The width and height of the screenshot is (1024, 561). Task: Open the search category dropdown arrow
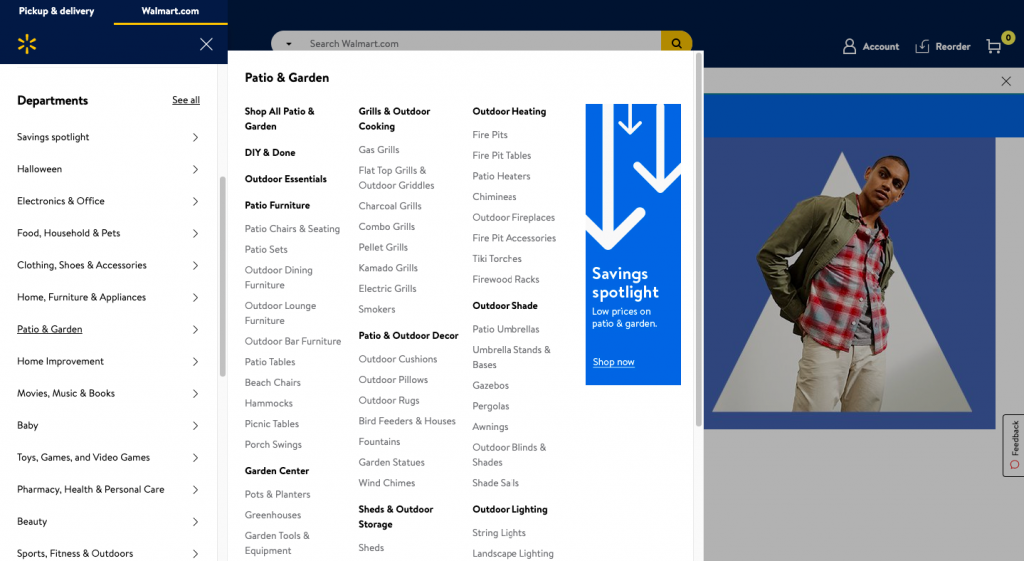[x=289, y=44]
